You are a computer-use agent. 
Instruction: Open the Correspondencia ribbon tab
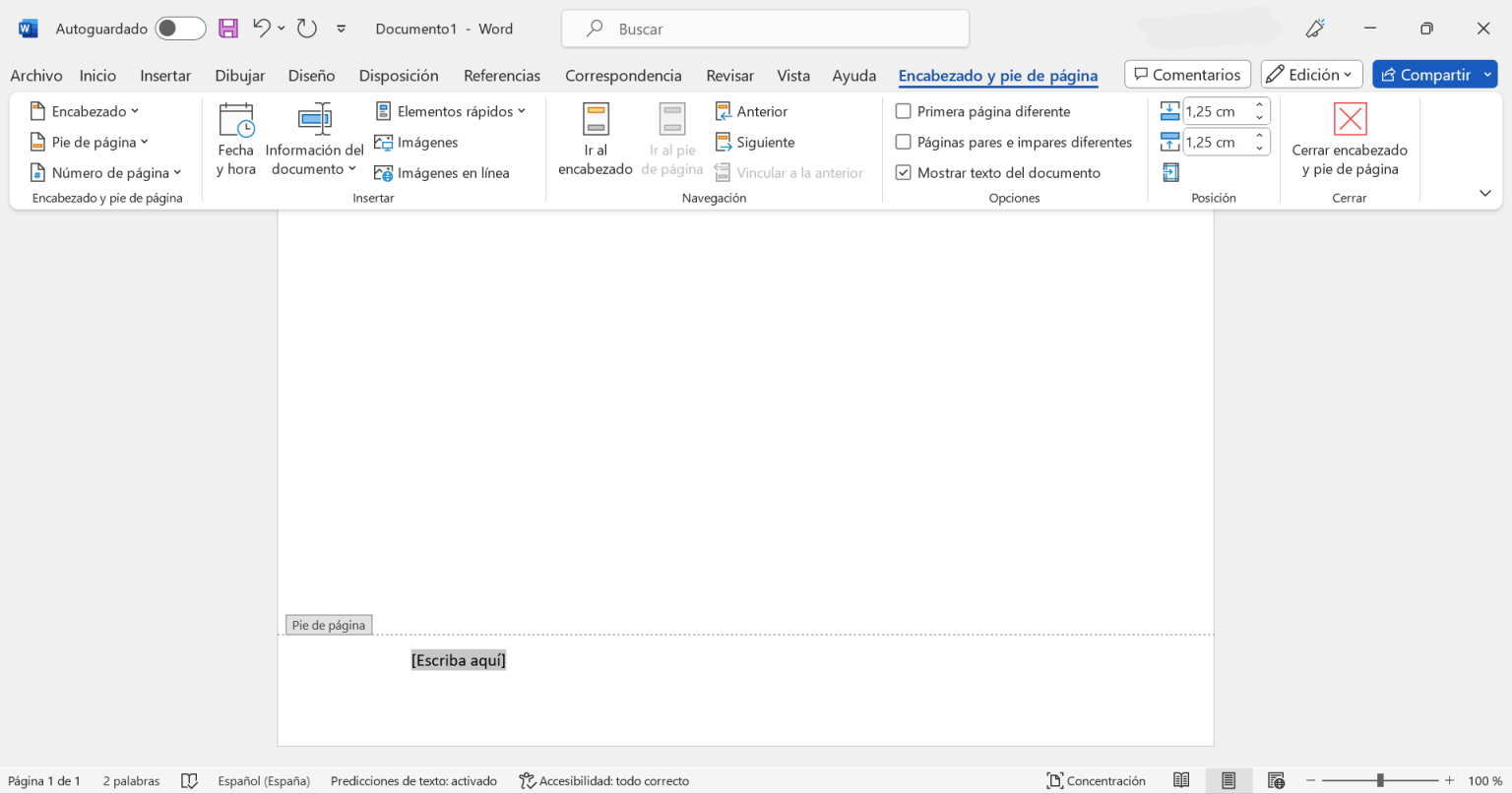coord(623,75)
